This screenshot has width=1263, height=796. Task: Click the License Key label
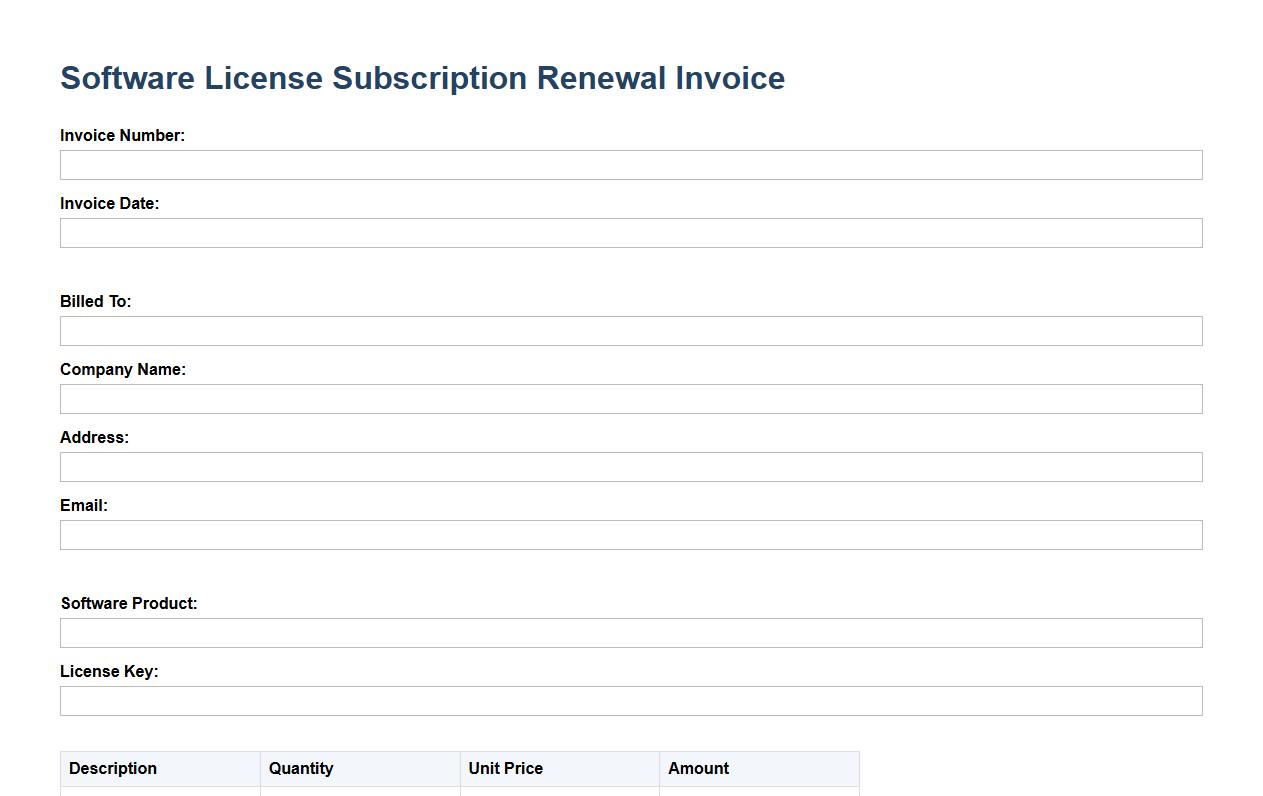pyautogui.click(x=109, y=672)
